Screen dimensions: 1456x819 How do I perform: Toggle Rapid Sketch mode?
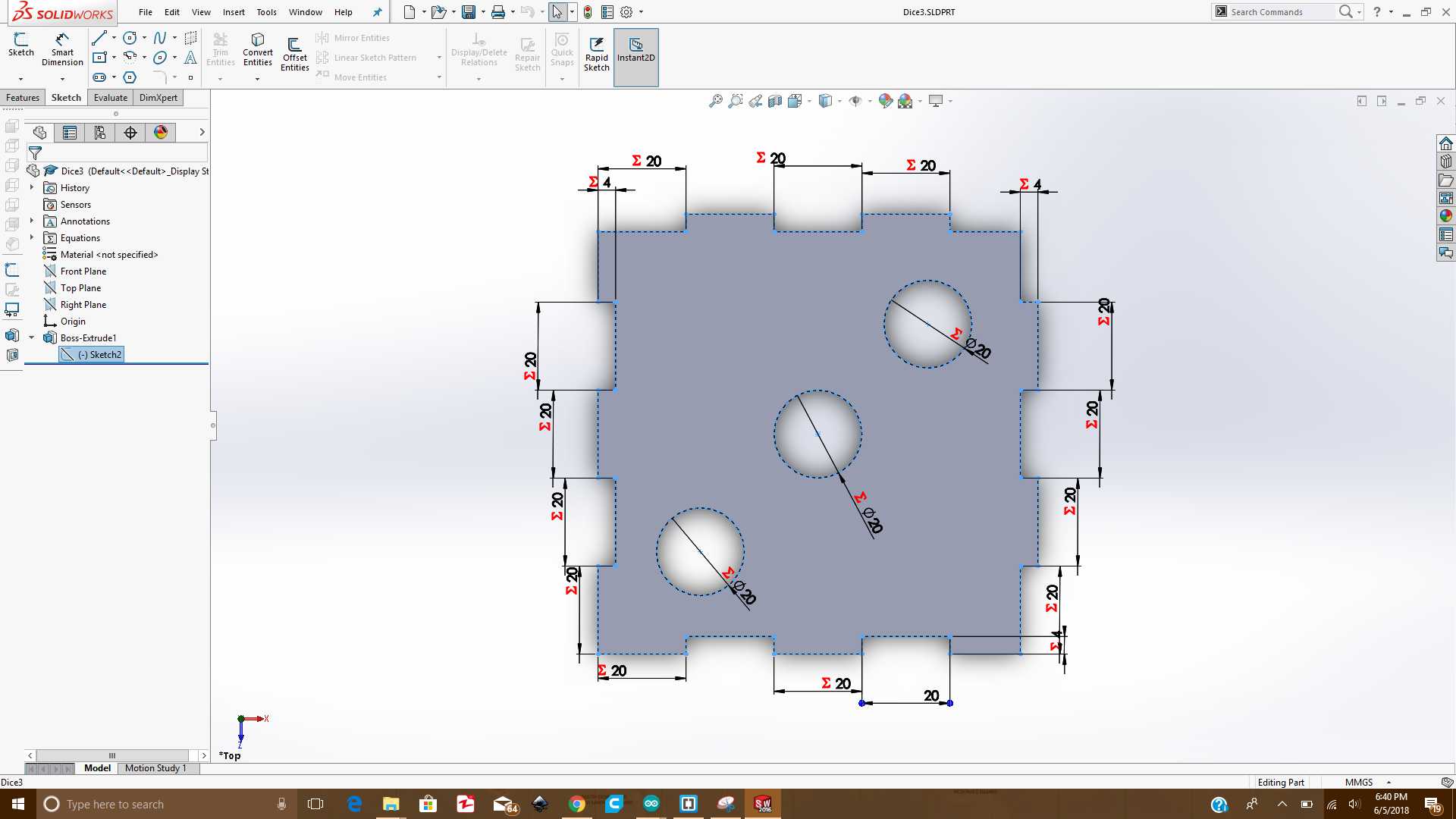(x=596, y=53)
